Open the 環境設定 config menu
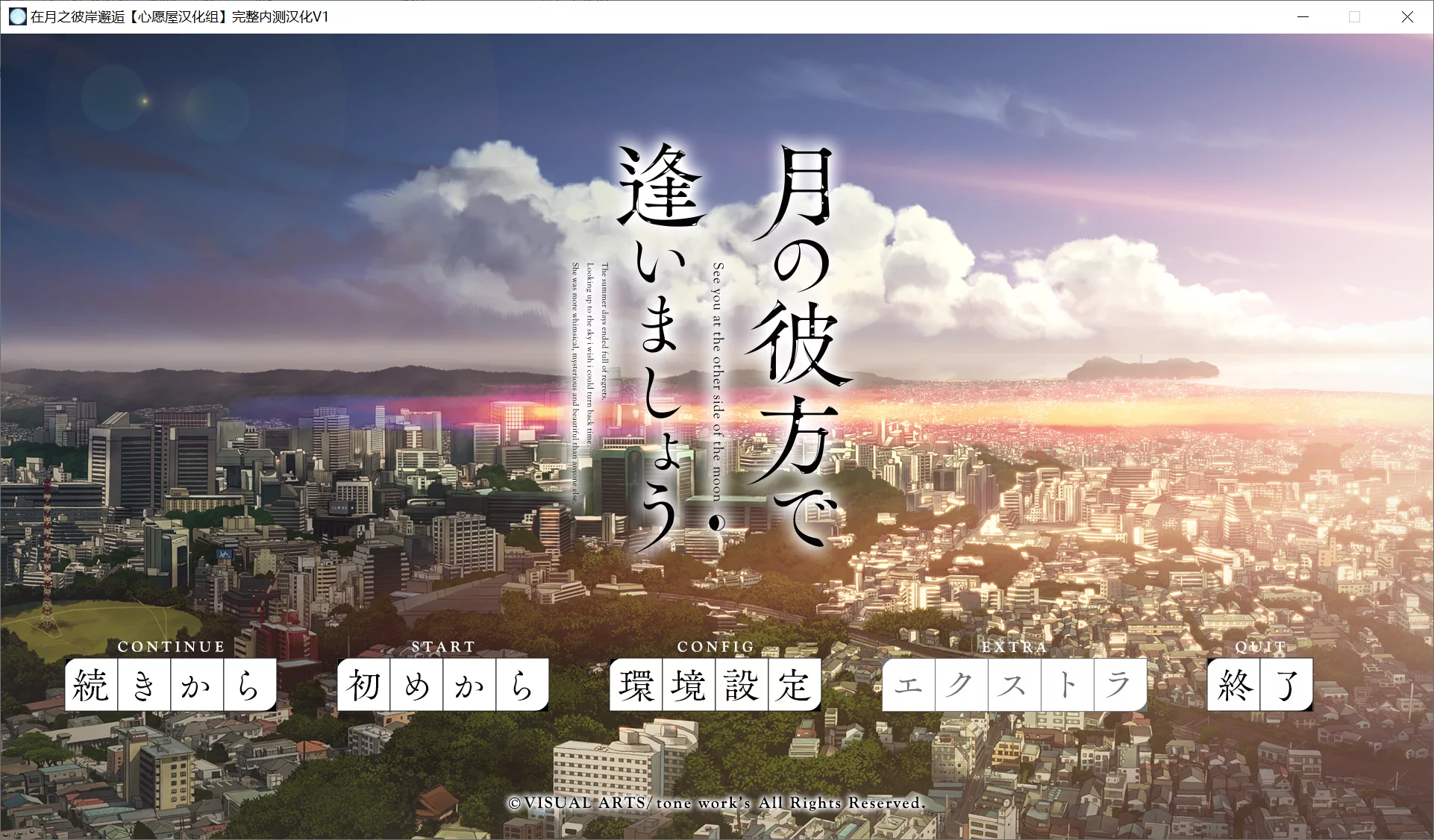 click(716, 684)
